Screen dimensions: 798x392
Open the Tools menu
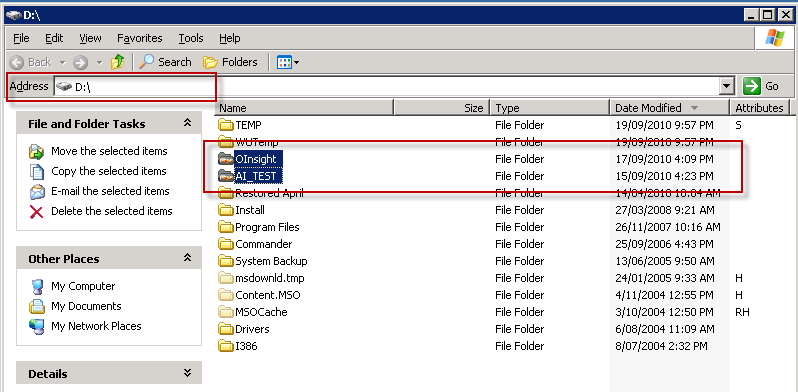(x=191, y=38)
